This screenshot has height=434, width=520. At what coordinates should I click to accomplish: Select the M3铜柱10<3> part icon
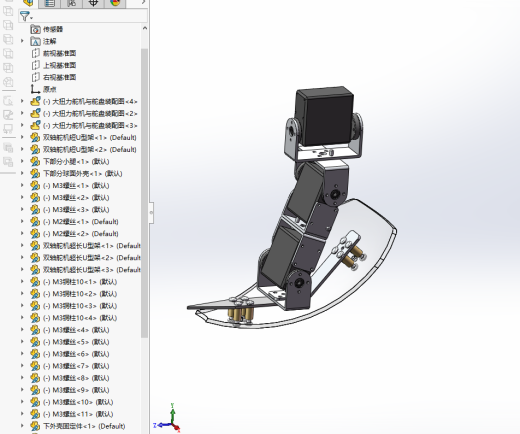pos(35,306)
